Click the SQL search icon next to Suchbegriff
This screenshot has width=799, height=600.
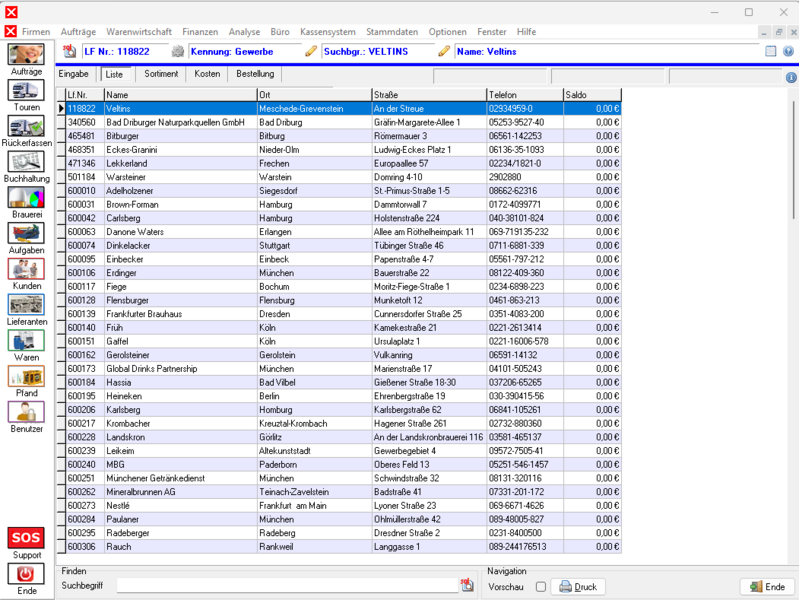[x=467, y=585]
